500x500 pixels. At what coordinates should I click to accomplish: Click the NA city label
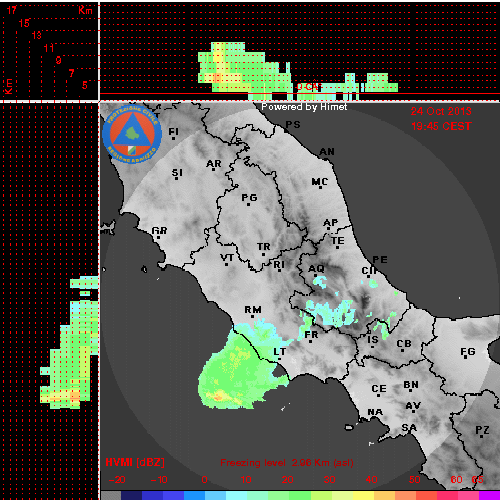click(x=375, y=412)
